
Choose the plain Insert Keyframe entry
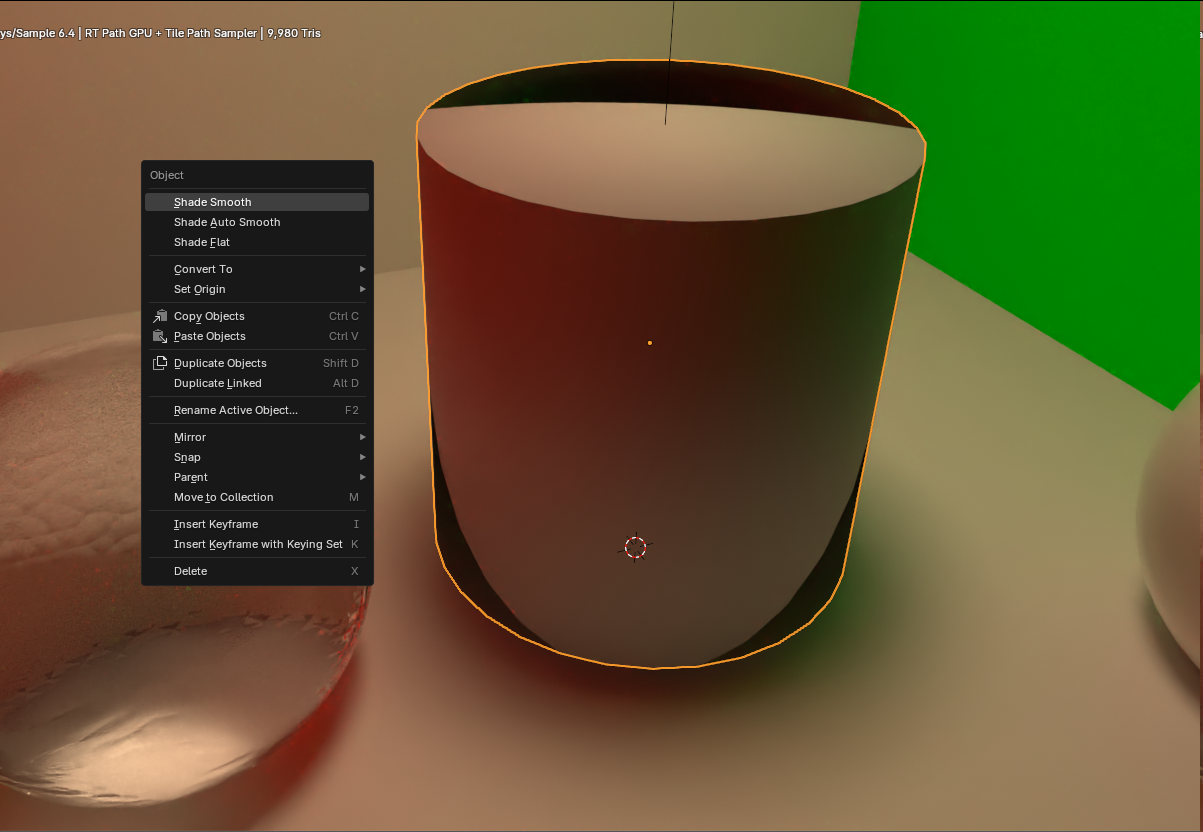point(216,524)
